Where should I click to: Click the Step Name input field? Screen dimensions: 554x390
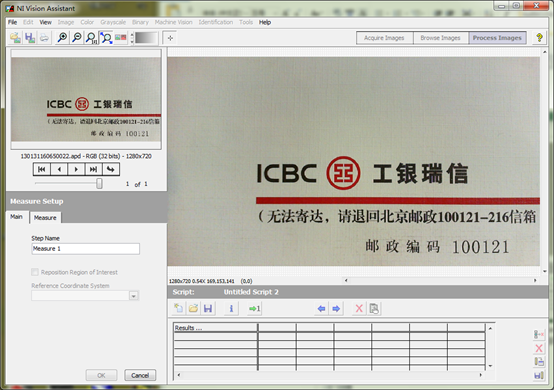point(86,249)
